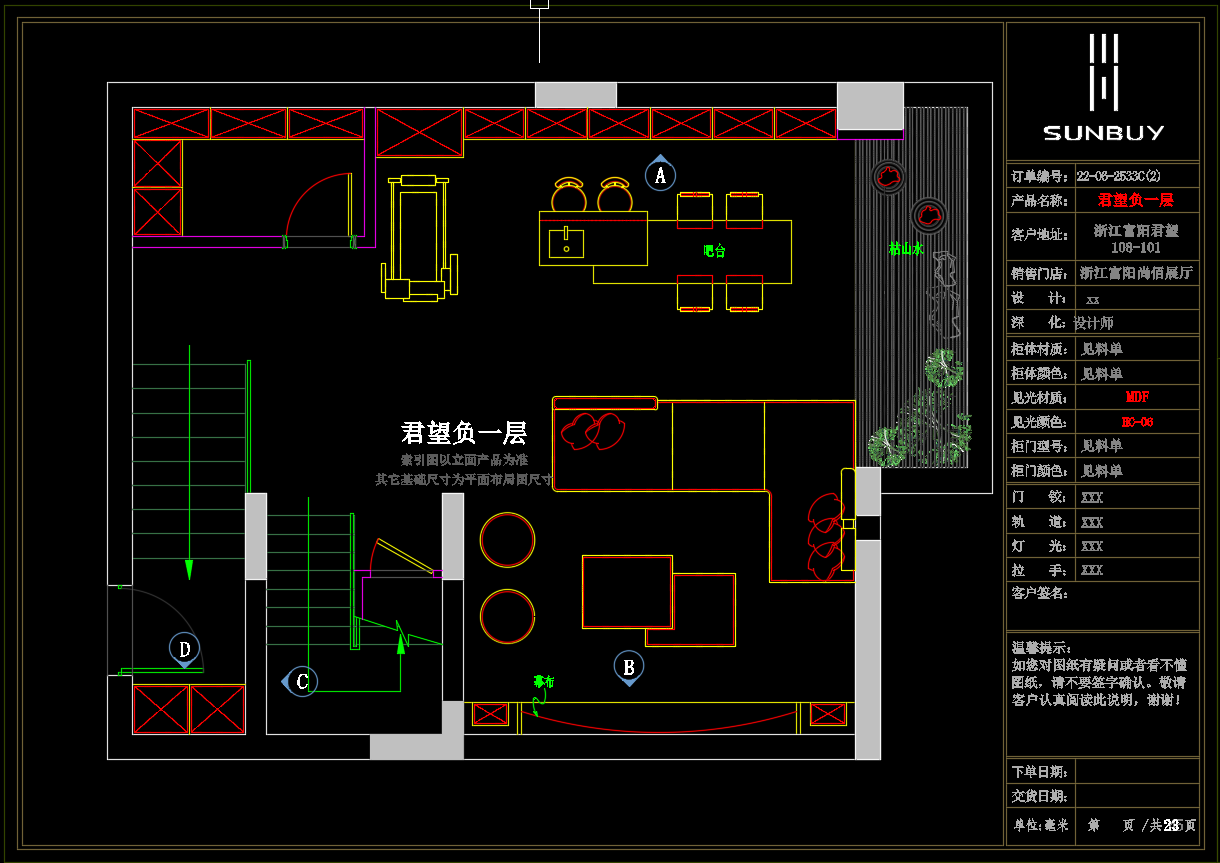
Task: Select the 交货日期 delivery date field
Action: tap(1137, 797)
